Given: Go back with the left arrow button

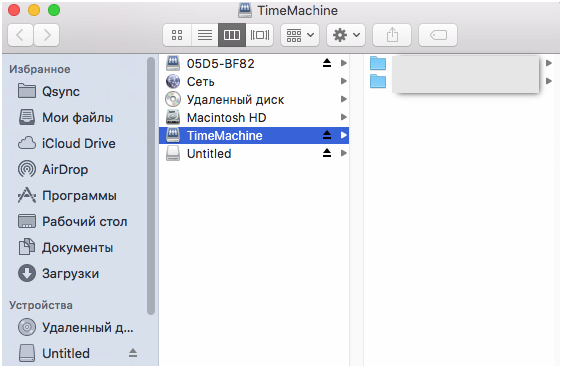Looking at the screenshot, I should click(x=20, y=35).
